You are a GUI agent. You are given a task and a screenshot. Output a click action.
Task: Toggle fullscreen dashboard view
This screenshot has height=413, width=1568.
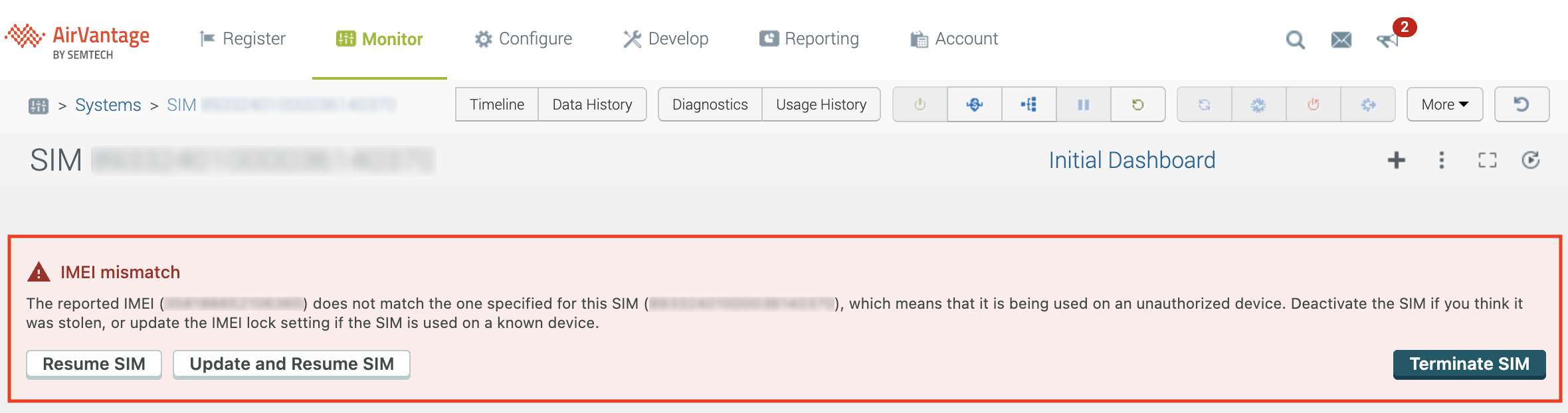pyautogui.click(x=1487, y=160)
